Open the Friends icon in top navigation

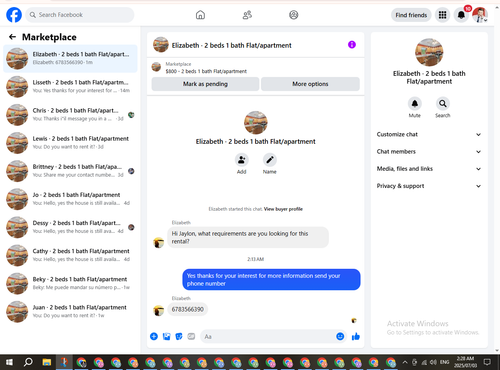[247, 15]
